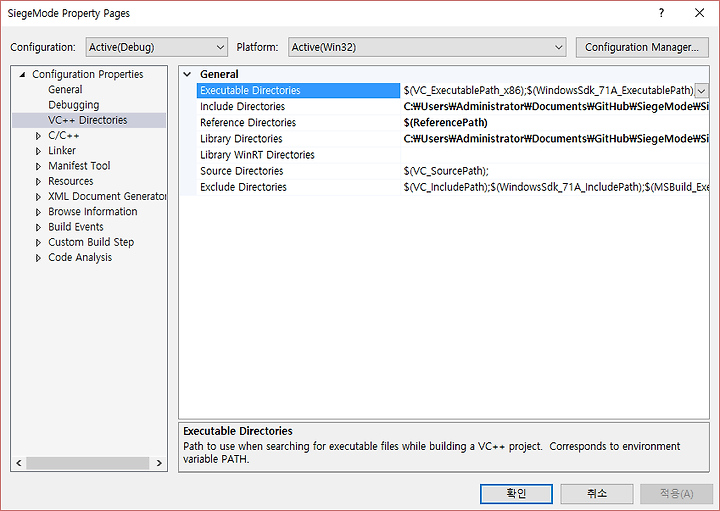
Task: Click the $(ReferencePath) value
Action: click(x=445, y=123)
